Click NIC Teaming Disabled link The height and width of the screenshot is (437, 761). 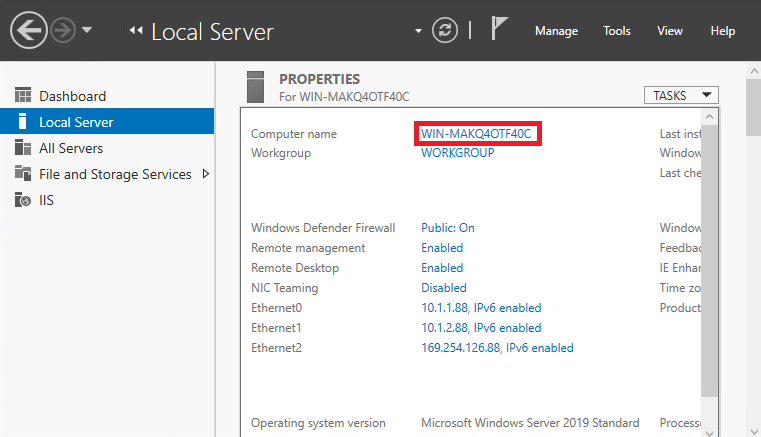tap(444, 288)
